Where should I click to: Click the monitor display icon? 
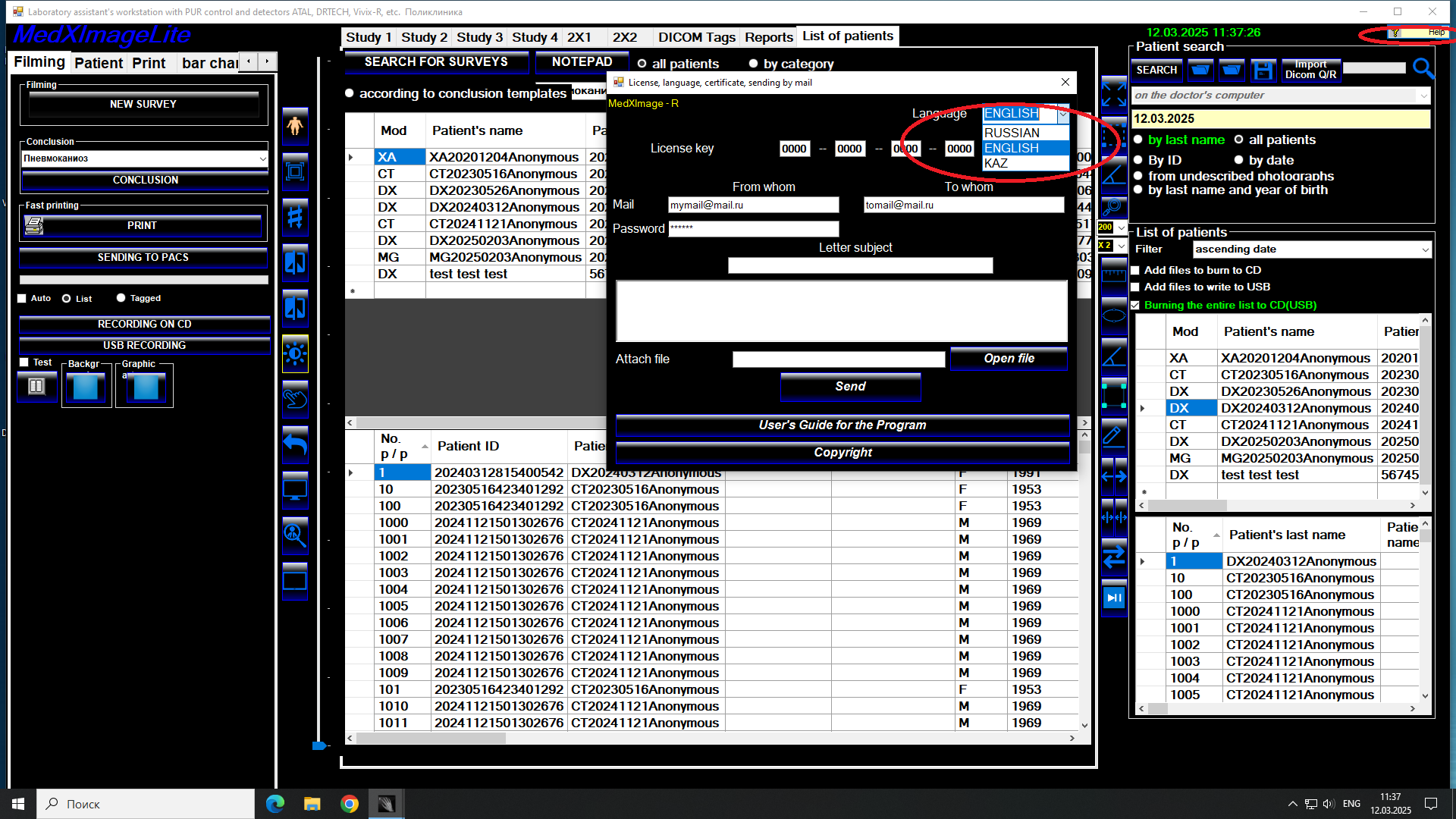[x=295, y=491]
